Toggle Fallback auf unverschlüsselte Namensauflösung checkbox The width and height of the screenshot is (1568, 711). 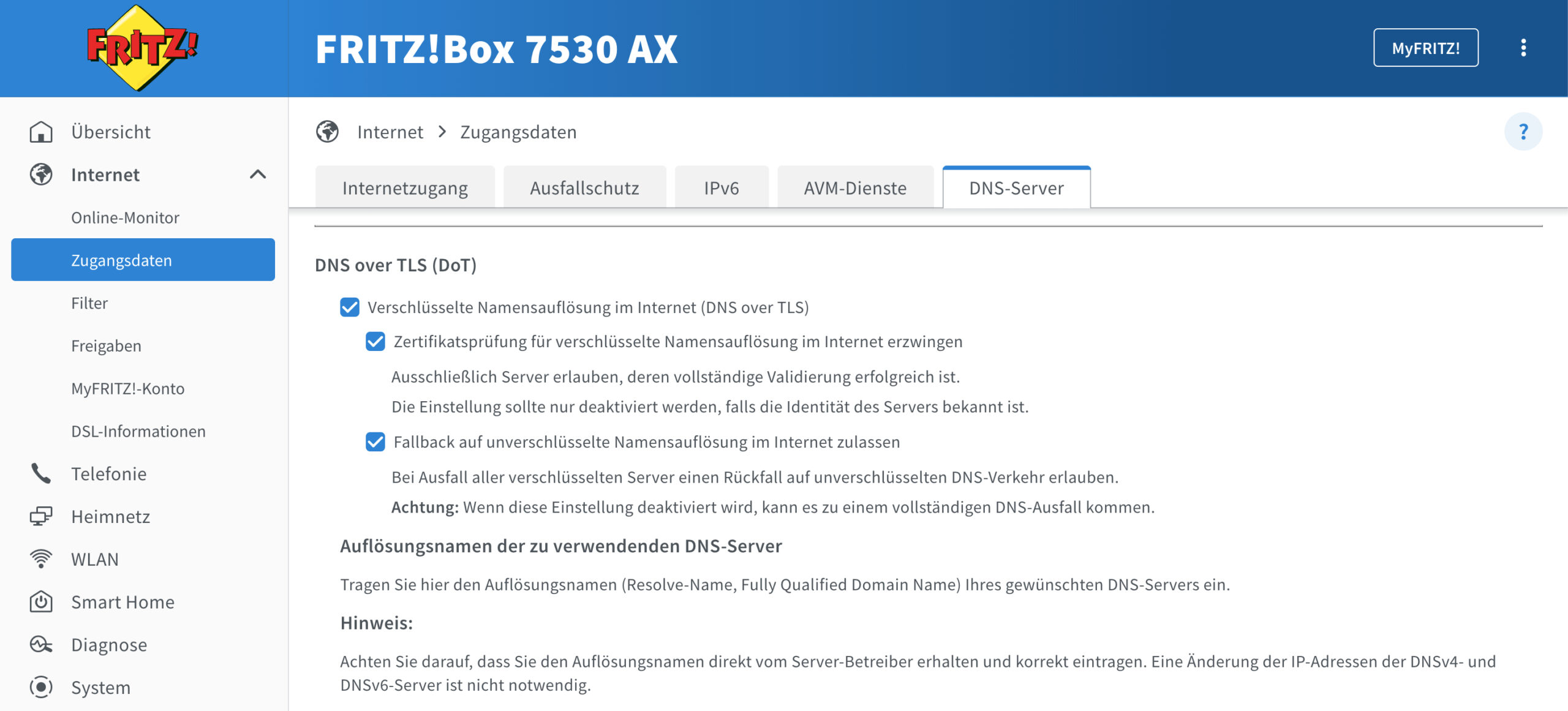tap(375, 442)
